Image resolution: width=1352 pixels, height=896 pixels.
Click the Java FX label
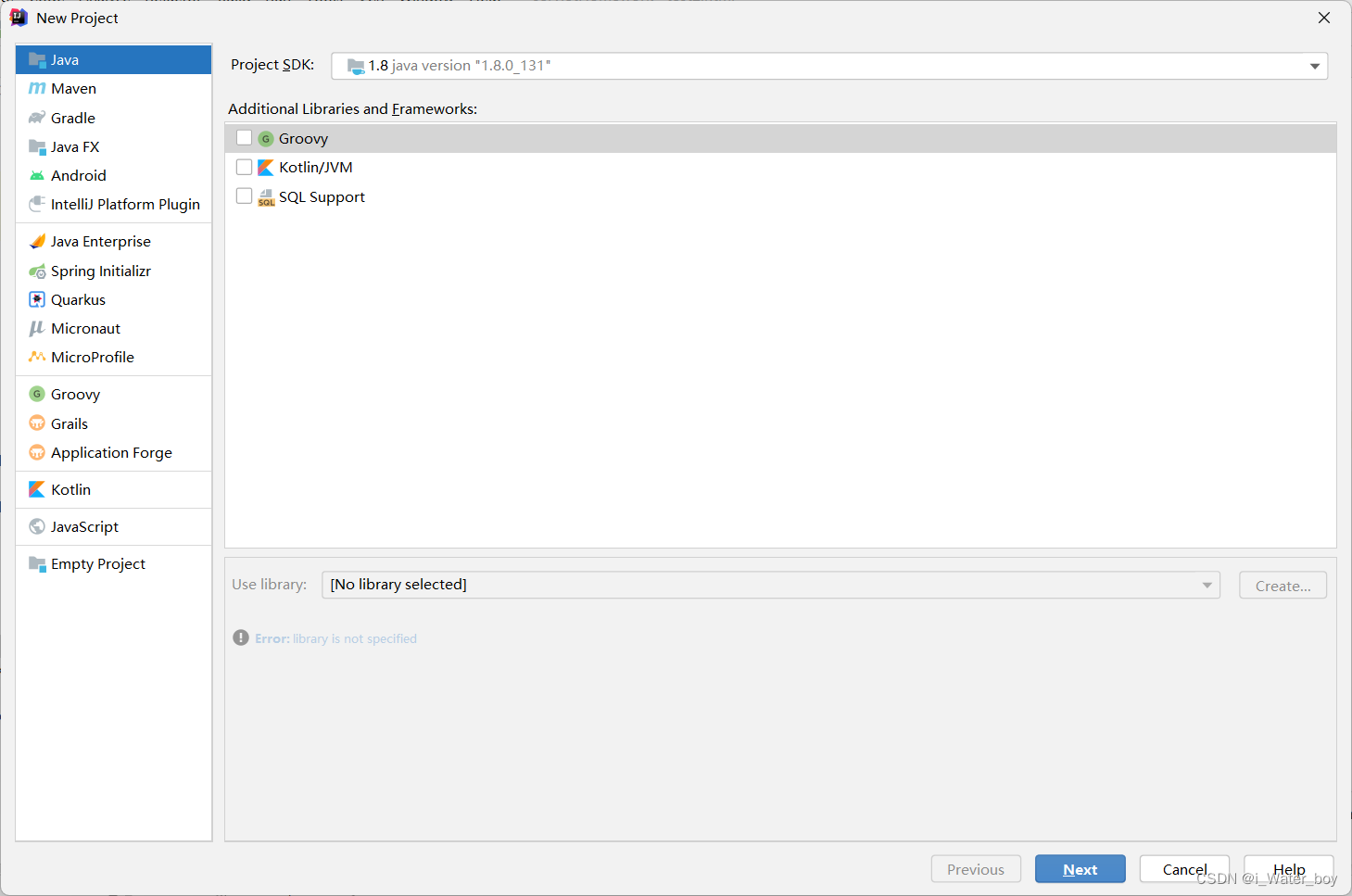pos(75,146)
